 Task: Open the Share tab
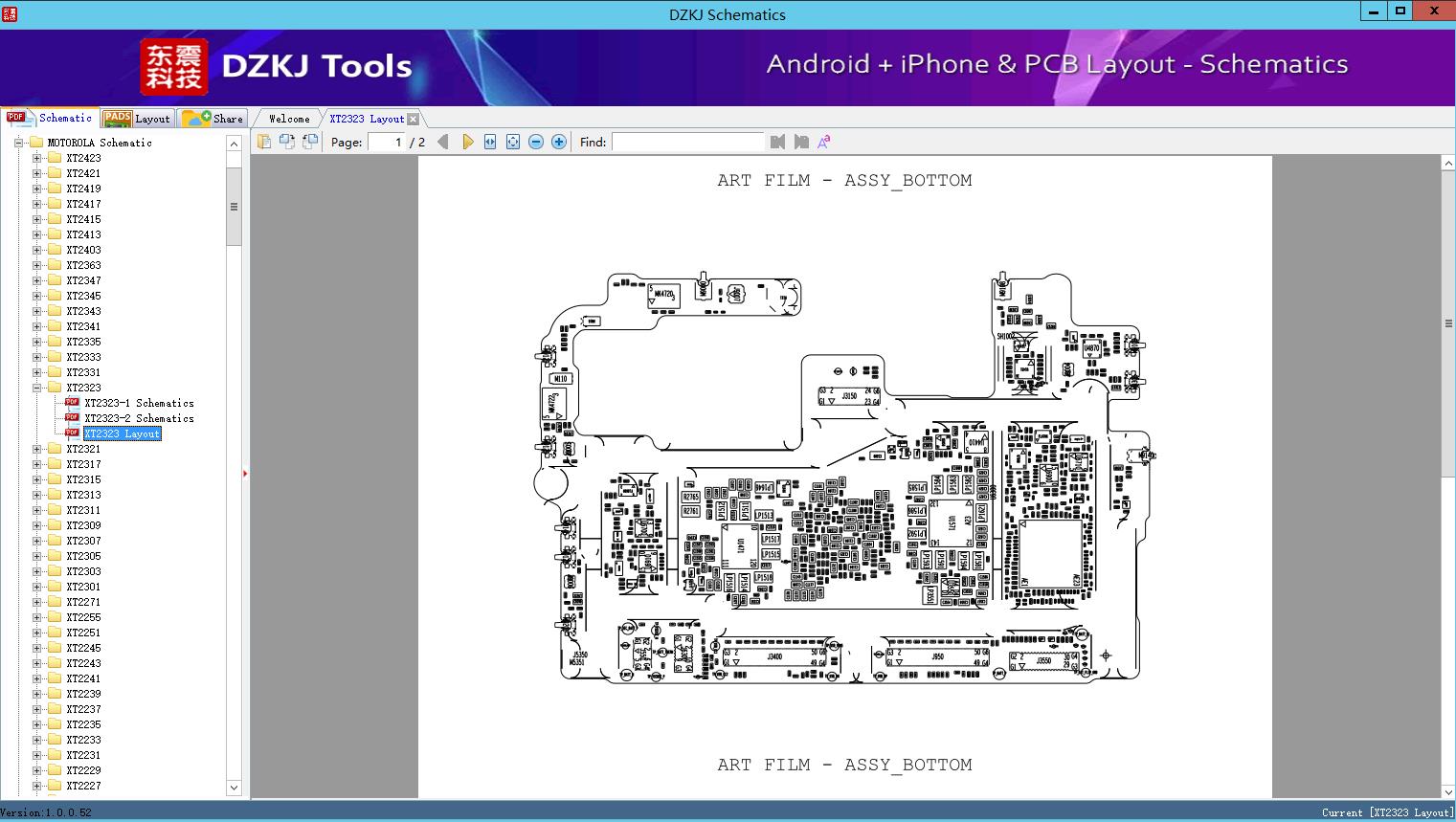(213, 118)
